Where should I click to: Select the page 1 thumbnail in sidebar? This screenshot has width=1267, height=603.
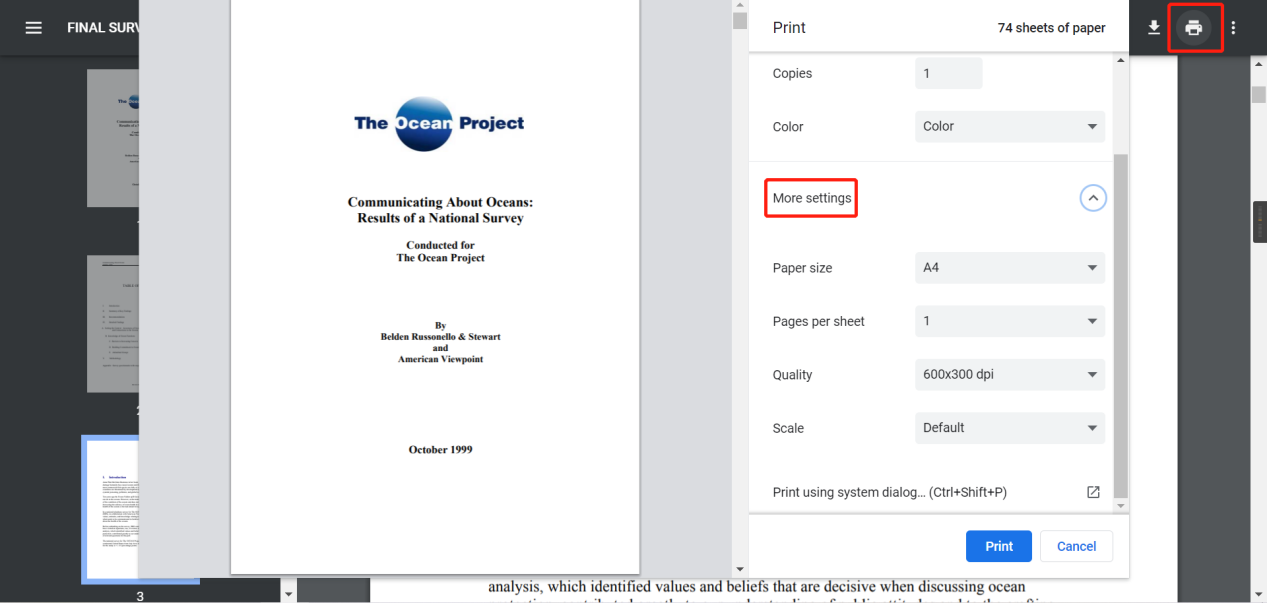pyautogui.click(x=113, y=138)
